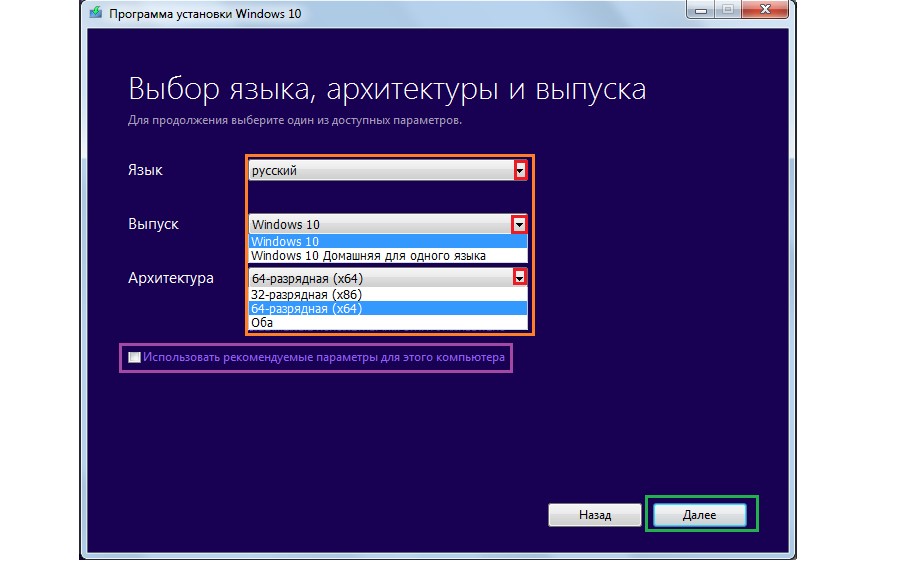Open the Выпуск dropdown arrow
905x561 pixels.
point(519,224)
